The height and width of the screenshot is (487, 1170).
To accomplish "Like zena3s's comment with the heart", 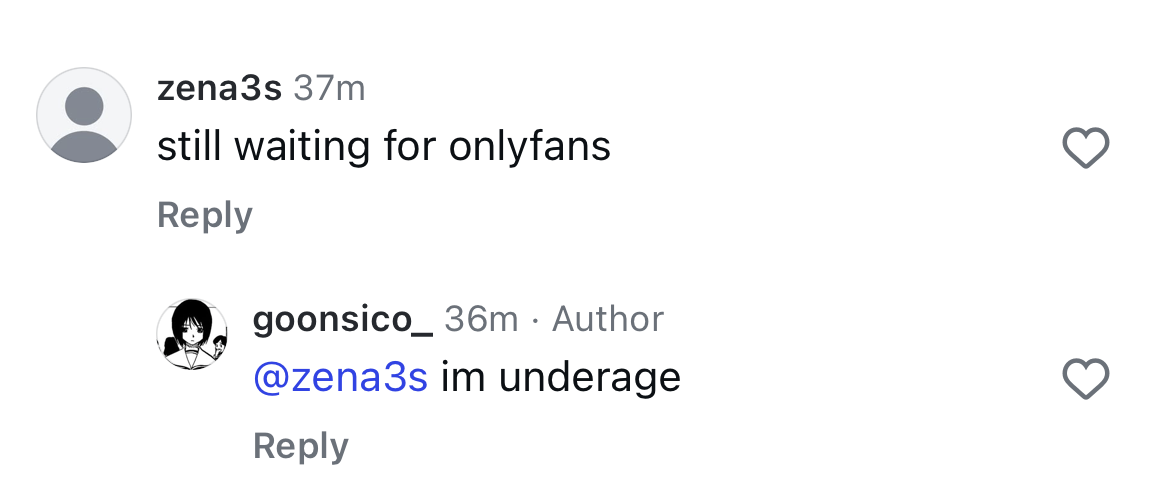I will point(1085,149).
